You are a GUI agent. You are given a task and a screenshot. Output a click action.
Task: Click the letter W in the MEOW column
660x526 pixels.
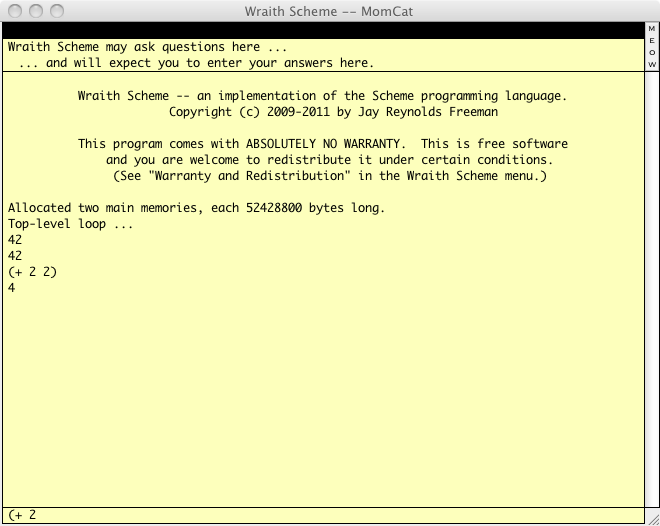[652, 64]
